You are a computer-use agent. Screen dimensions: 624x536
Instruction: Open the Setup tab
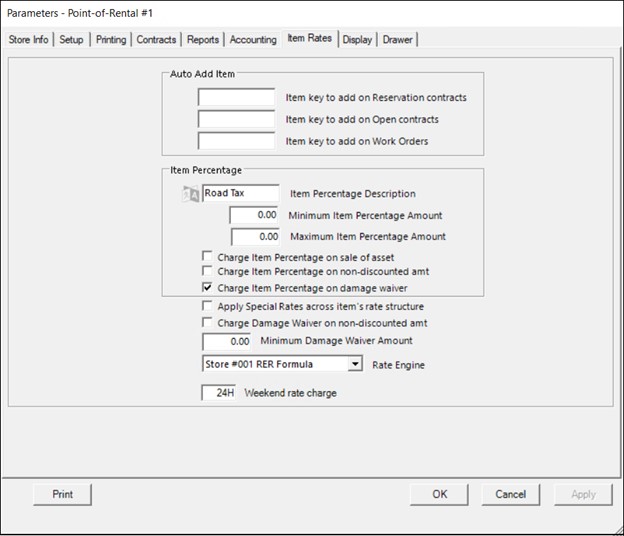click(71, 40)
